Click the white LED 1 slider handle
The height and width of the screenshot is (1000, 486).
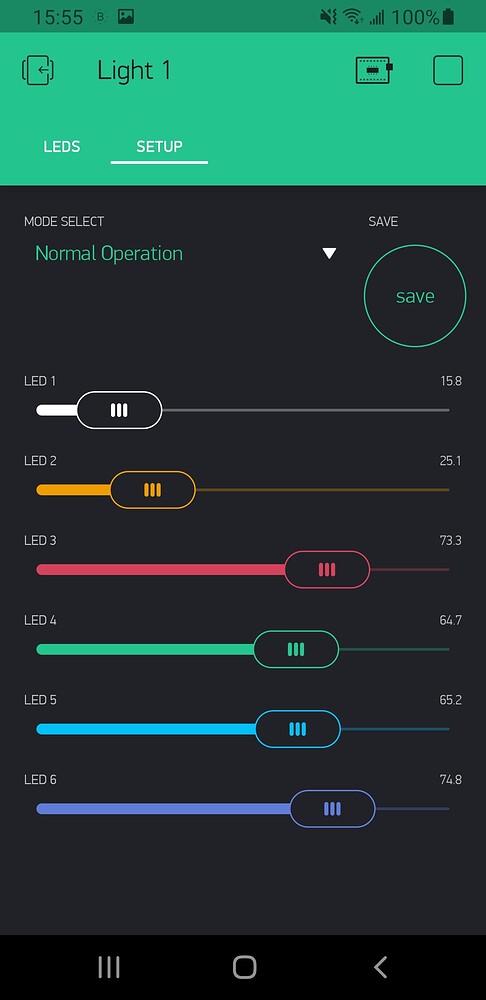119,410
